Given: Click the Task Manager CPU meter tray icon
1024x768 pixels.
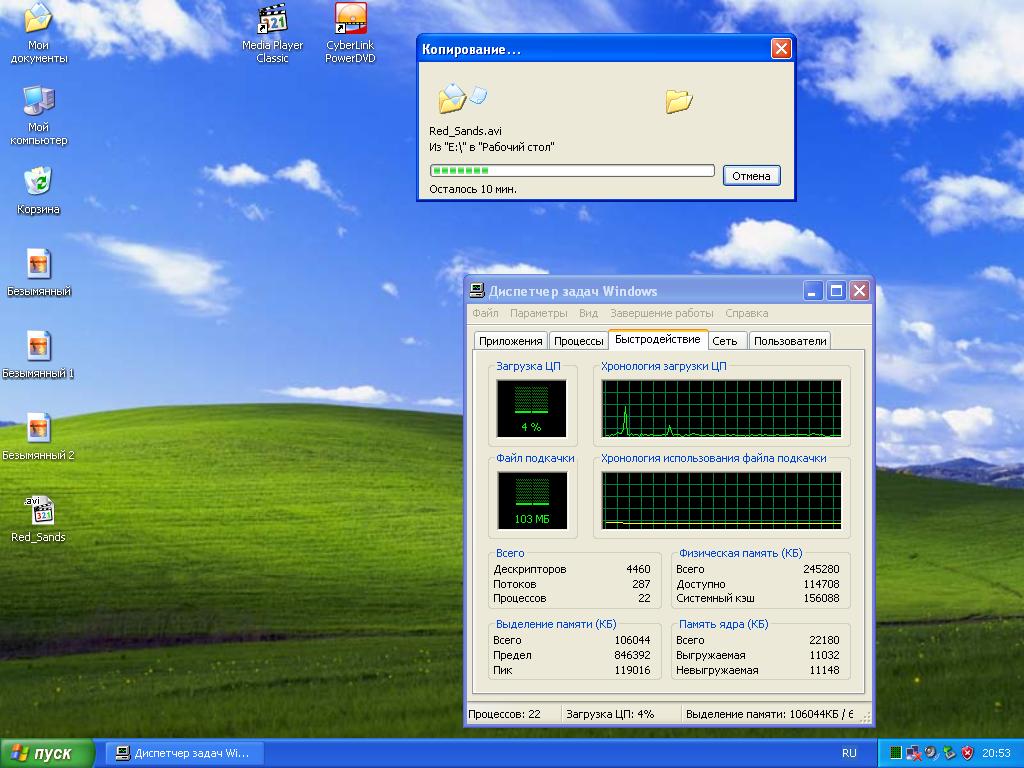Looking at the screenshot, I should [896, 753].
